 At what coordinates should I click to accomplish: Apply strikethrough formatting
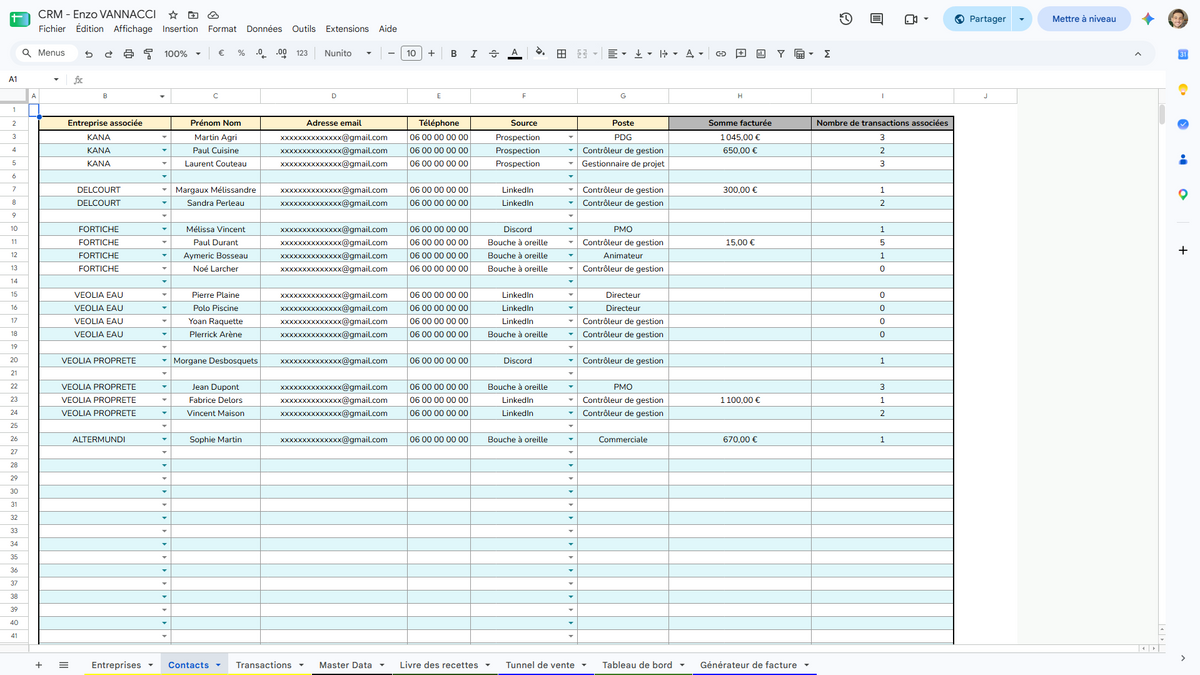494,54
